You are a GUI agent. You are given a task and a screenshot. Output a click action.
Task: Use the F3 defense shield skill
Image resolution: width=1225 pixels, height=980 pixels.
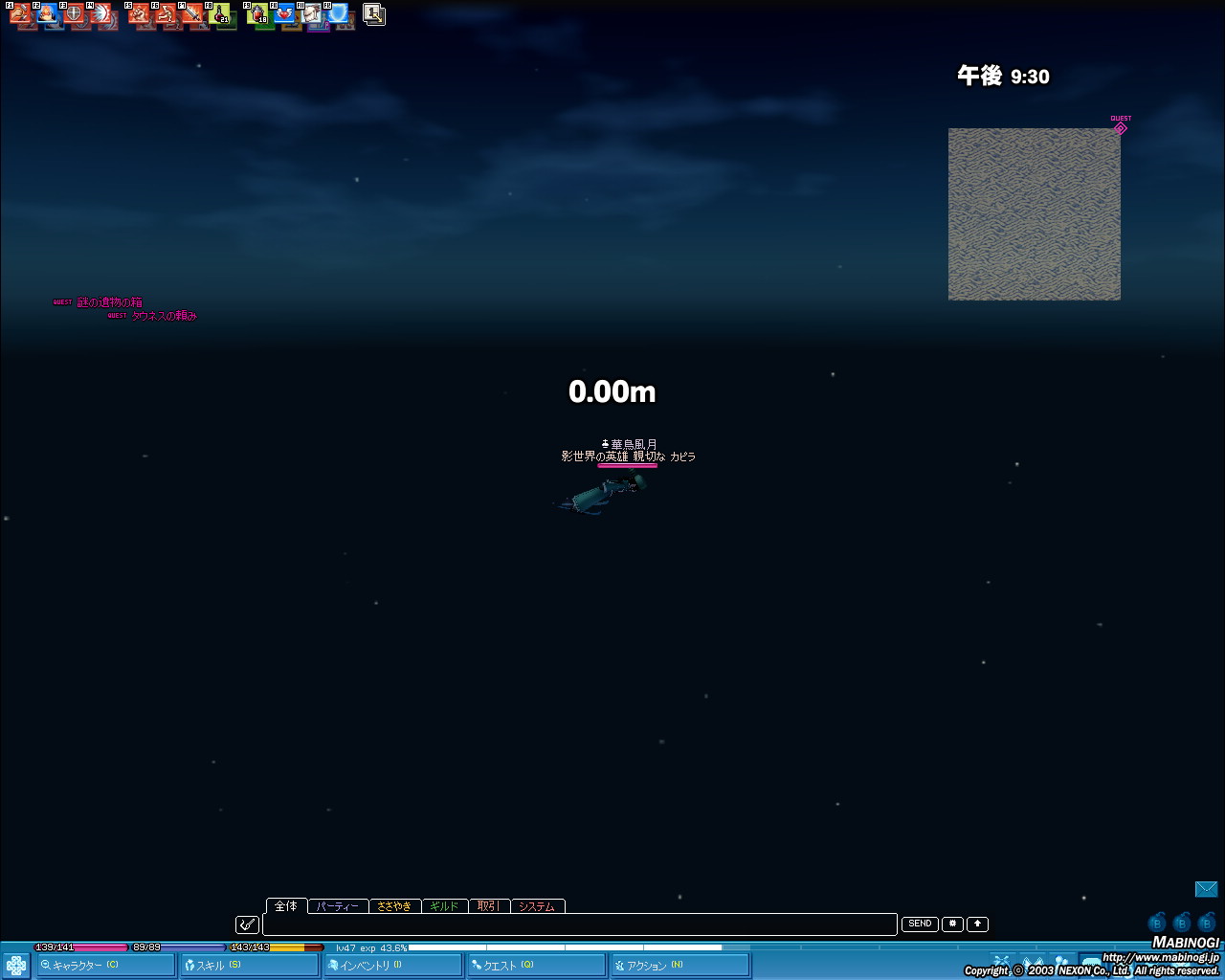coord(74,15)
